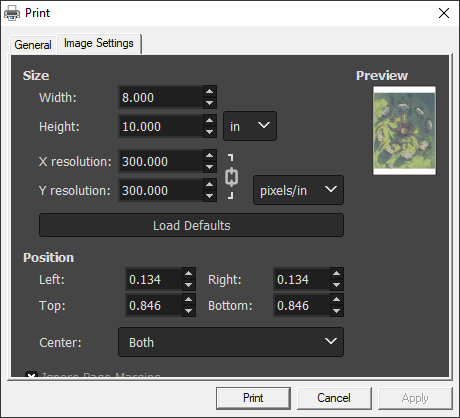Toggle the resolution chain link icon

(231, 177)
